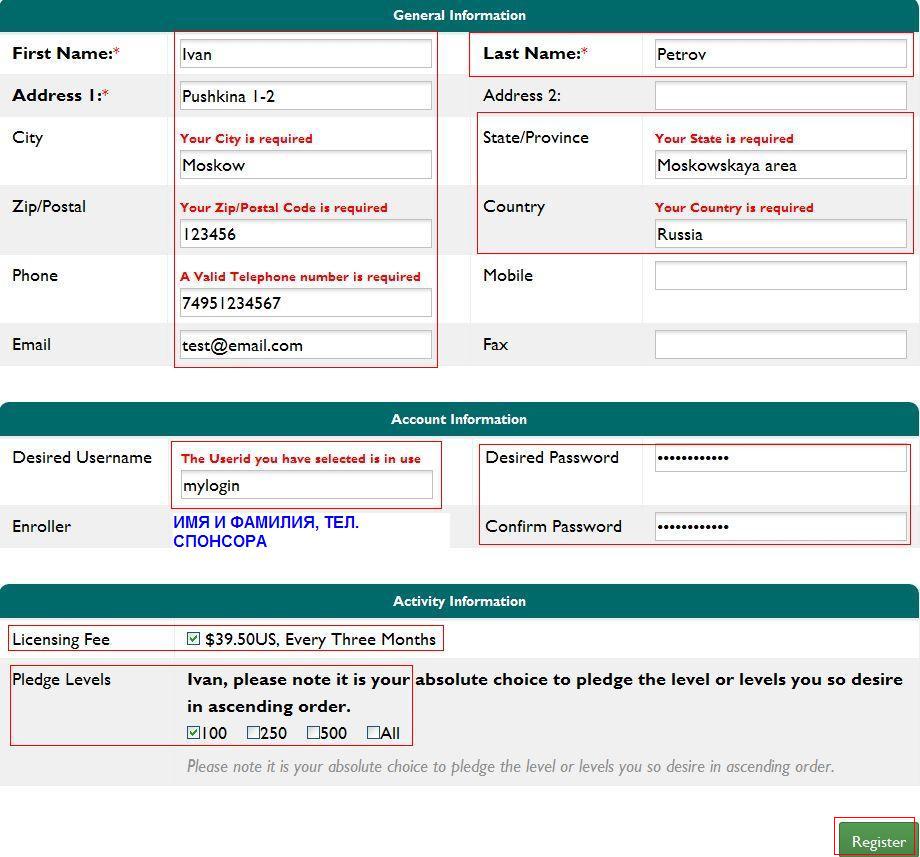920x857 pixels.
Task: Toggle the $39.50US Licensing Fee checkbox
Action: pyautogui.click(x=193, y=638)
